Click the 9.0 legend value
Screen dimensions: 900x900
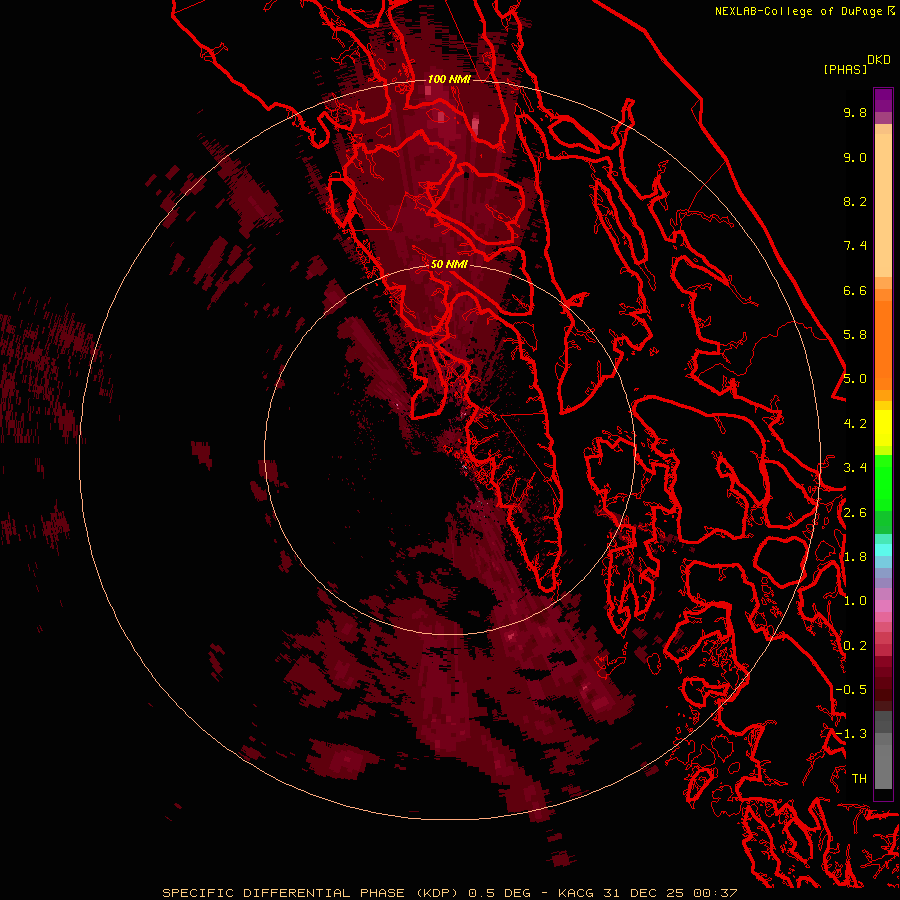[x=855, y=157]
